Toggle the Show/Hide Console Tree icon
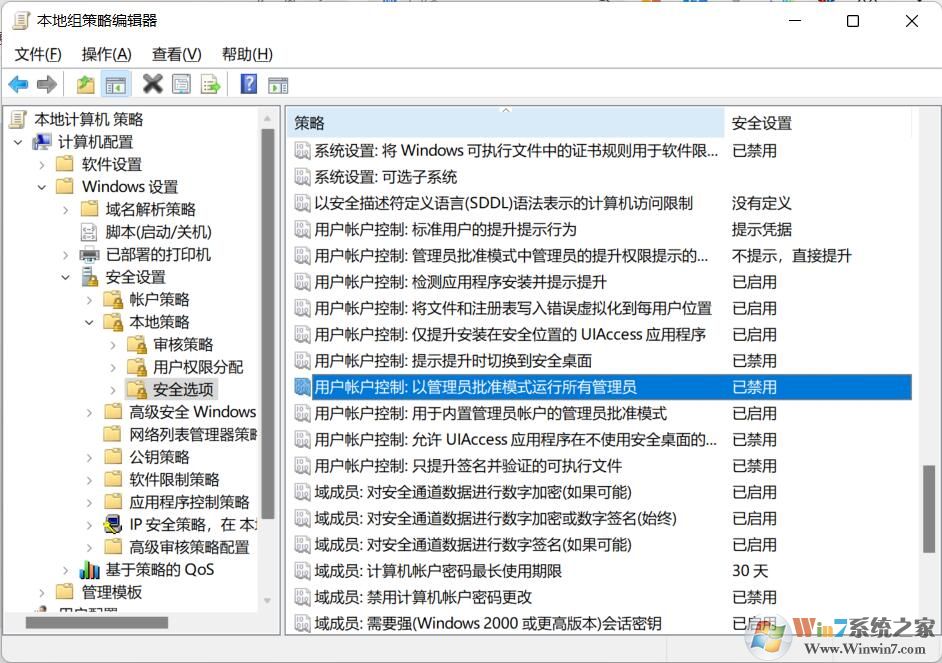 [116, 85]
